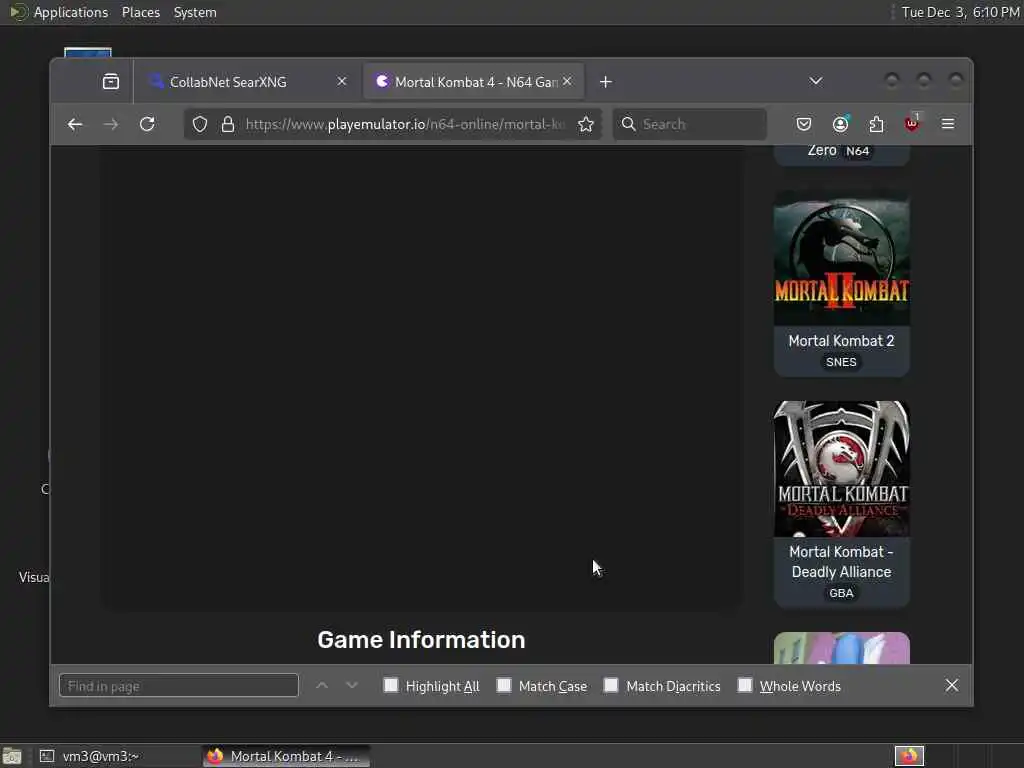Click the N64 badge beside Zero
Viewport: 1024px width, 768px height.
click(x=857, y=151)
